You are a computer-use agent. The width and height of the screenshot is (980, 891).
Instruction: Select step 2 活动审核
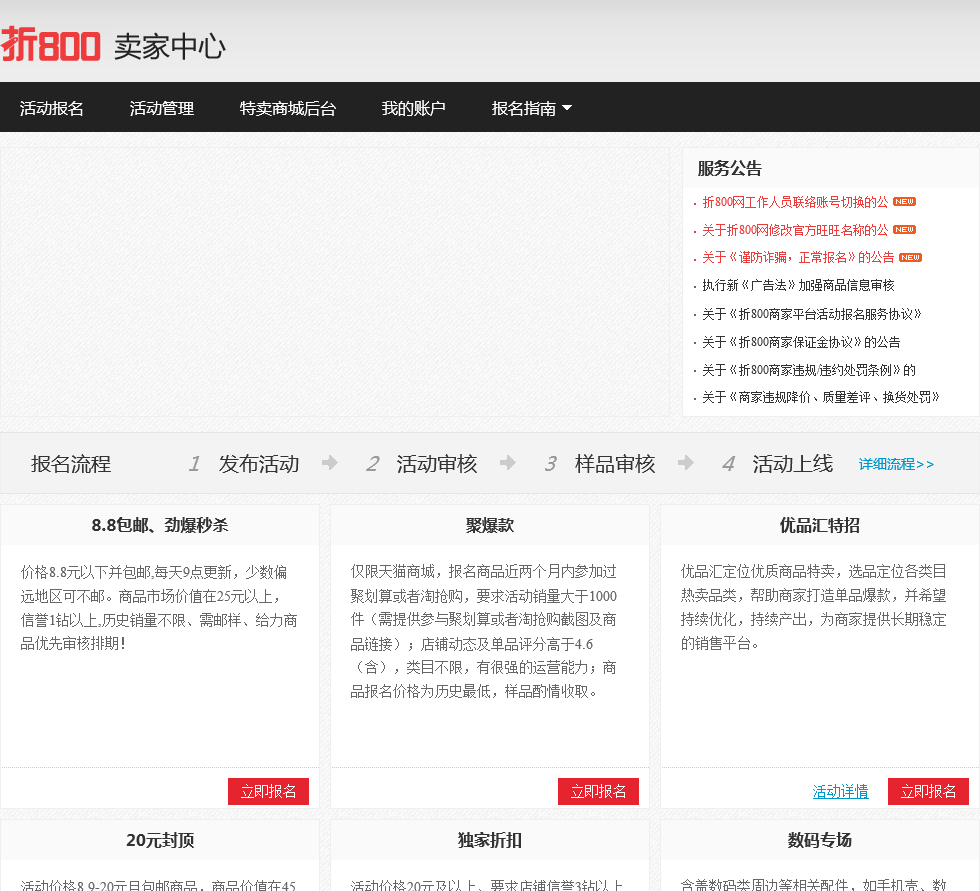(422, 464)
